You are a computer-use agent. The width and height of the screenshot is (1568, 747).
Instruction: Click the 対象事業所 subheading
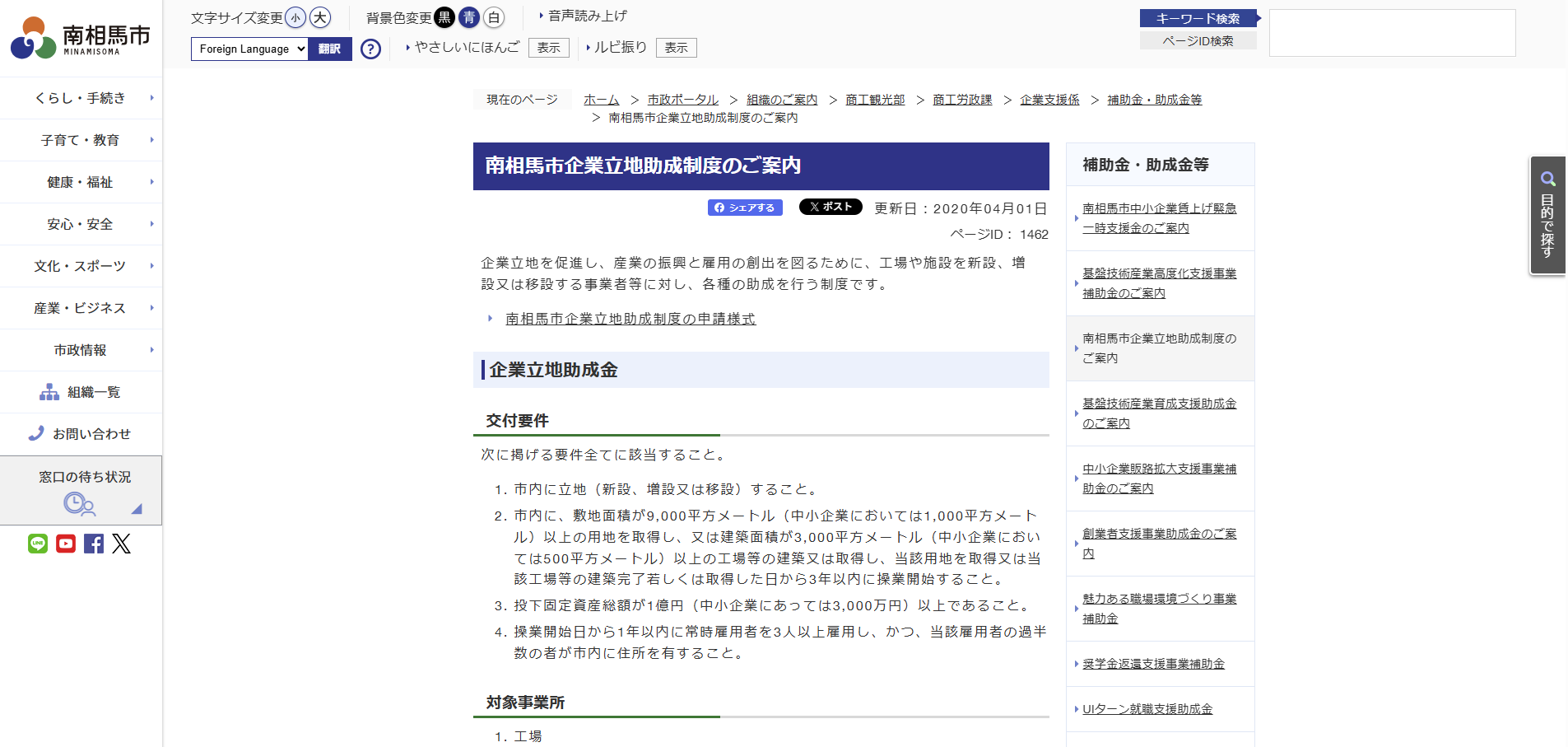[x=525, y=703]
